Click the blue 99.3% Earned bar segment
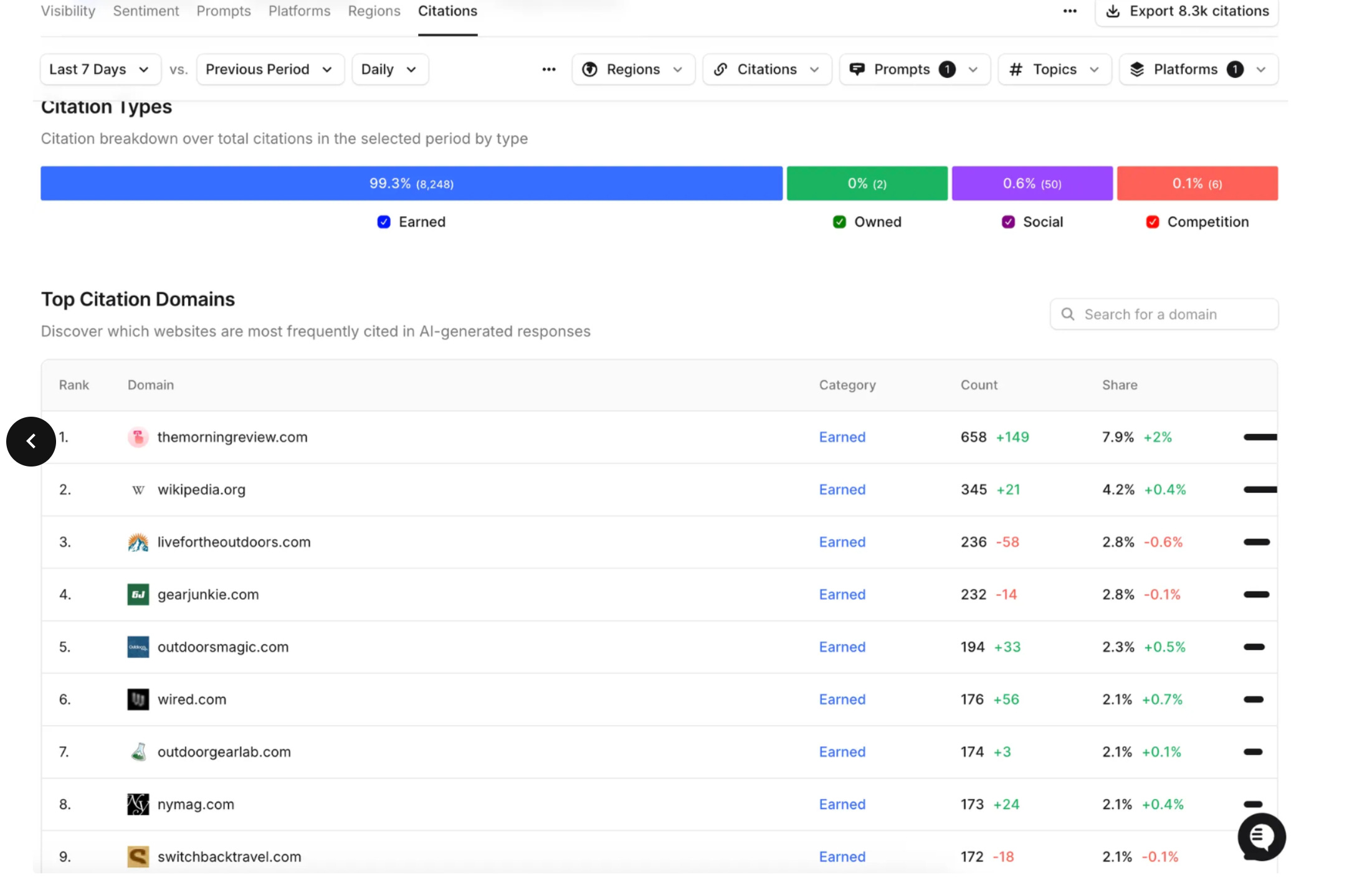 click(x=411, y=183)
